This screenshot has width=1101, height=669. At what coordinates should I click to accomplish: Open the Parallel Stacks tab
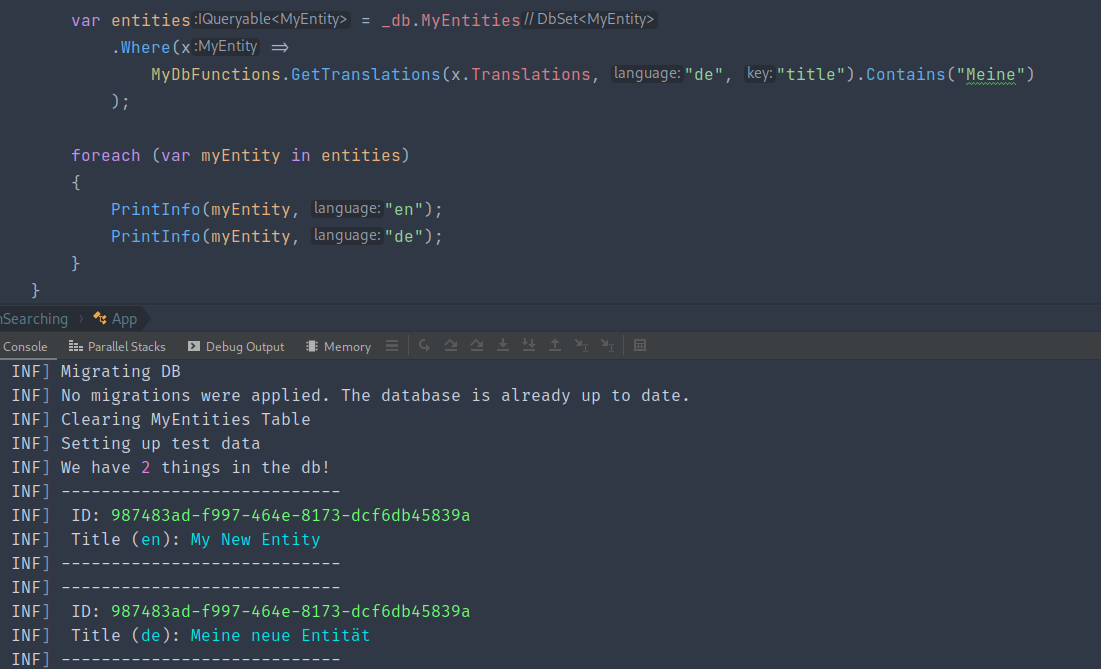point(117,347)
